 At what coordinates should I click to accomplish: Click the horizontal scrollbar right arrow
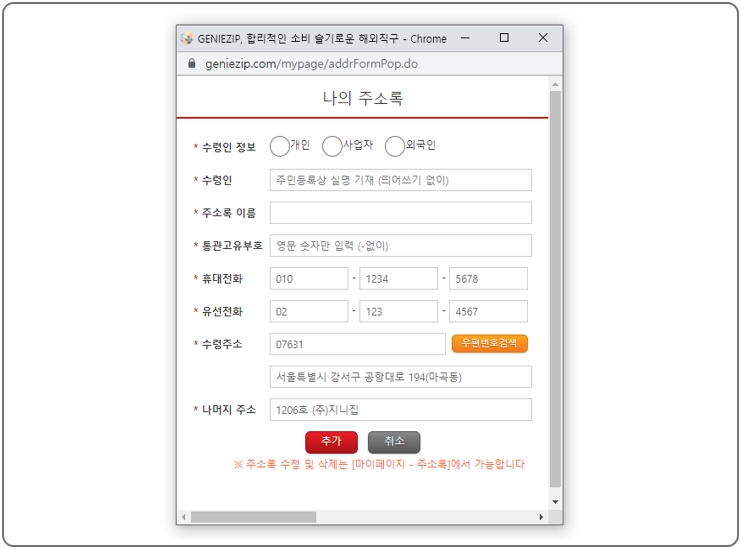(542, 517)
